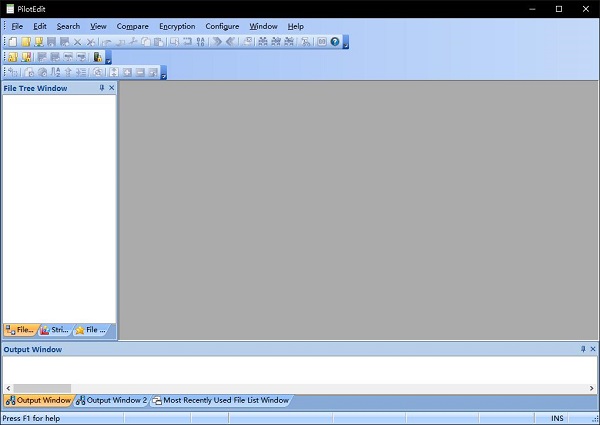This screenshot has width=600, height=425.
Task: Click the New File icon in toolbar
Action: tap(13, 42)
